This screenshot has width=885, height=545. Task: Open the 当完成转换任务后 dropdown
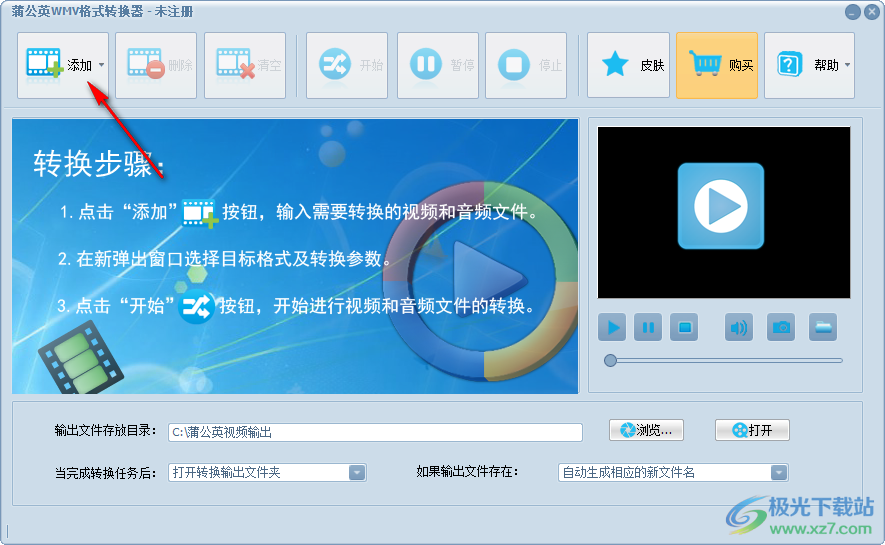268,472
